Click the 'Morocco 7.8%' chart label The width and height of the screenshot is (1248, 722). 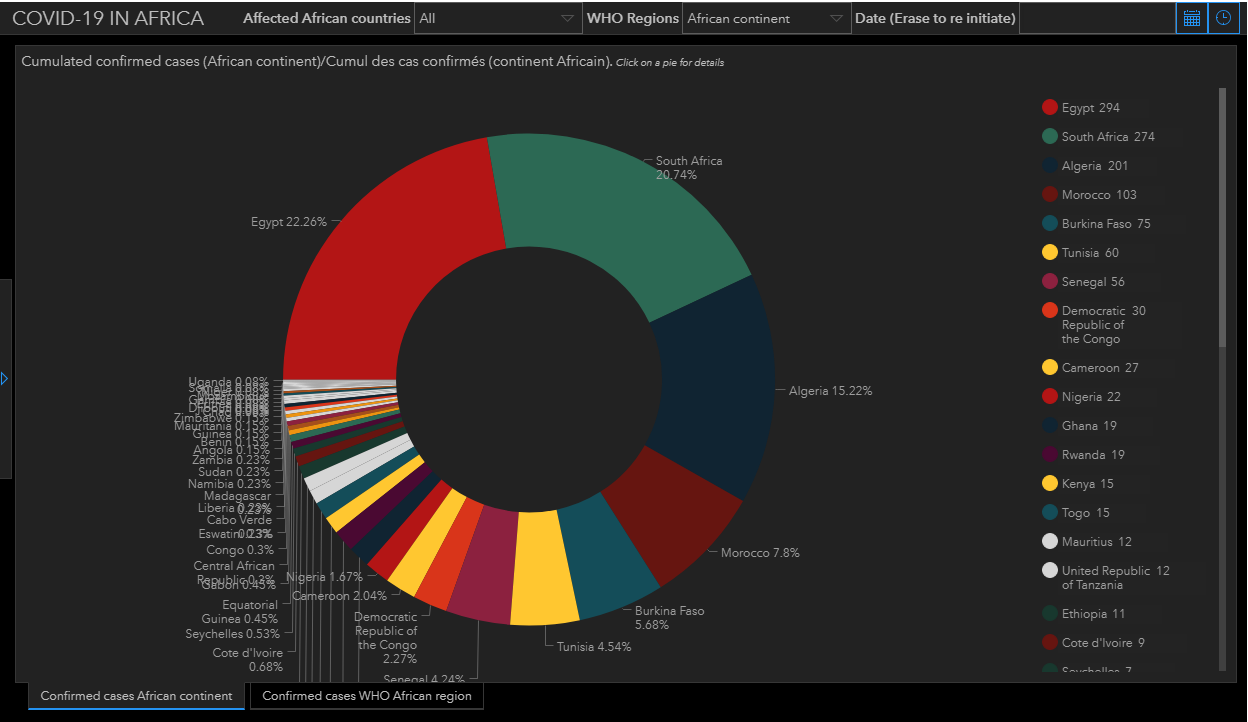(x=760, y=553)
